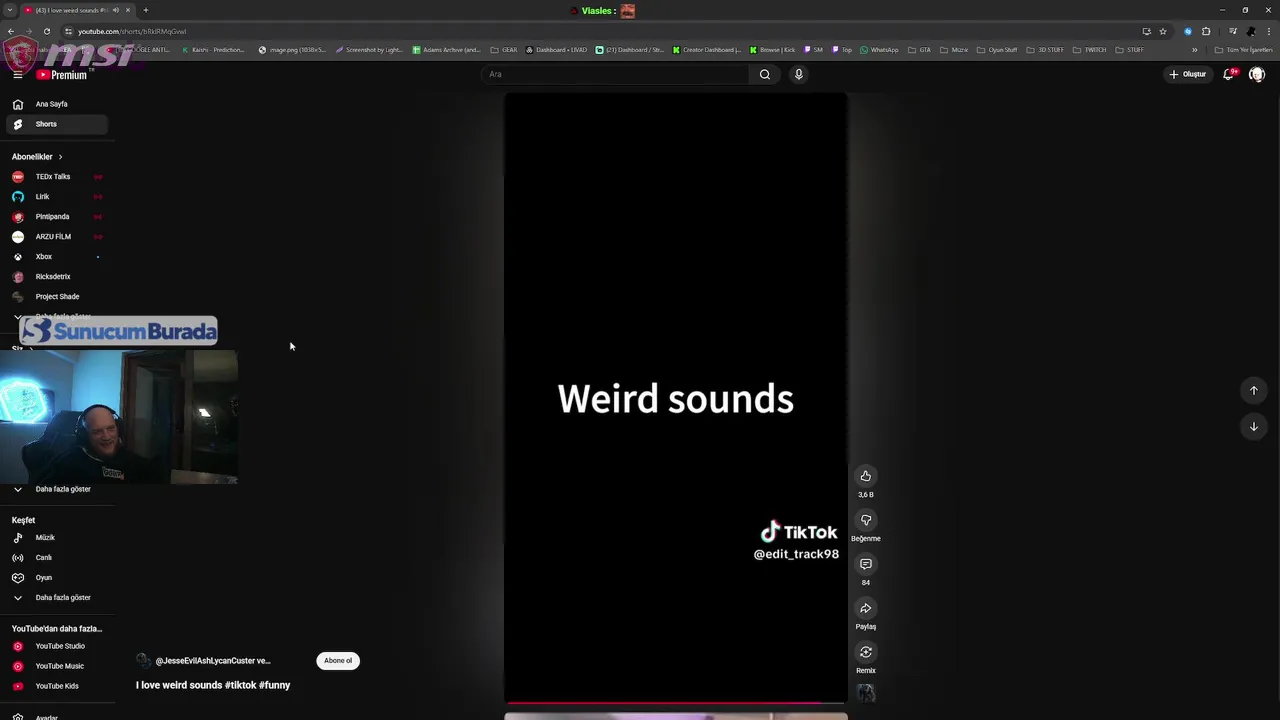This screenshot has height=720, width=1280.
Task: Open the GTA bookmark folder
Action: click(920, 50)
